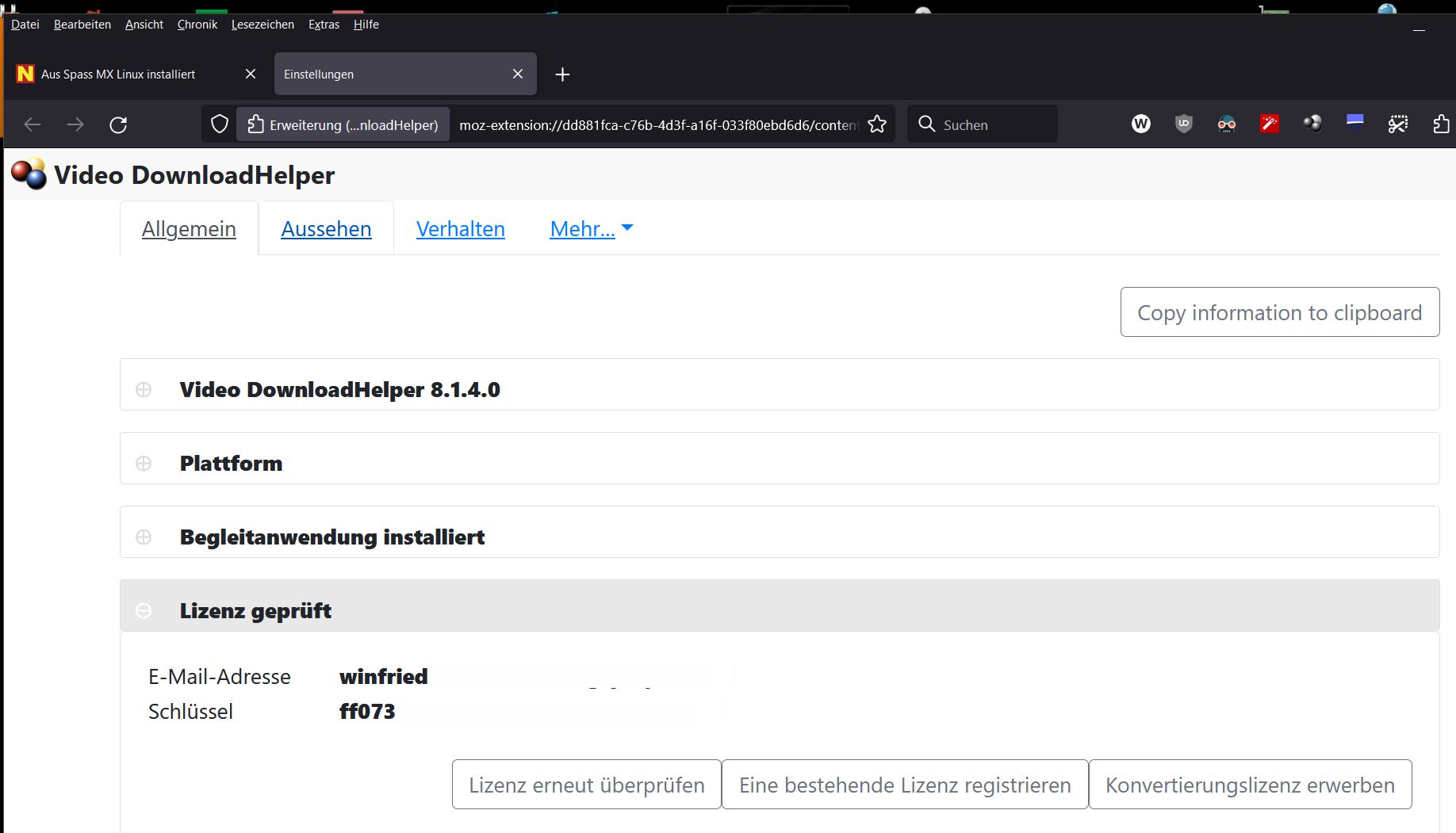Open the grey Video DownloadHelper toolbar icon
1456x833 pixels.
pos(1312,124)
